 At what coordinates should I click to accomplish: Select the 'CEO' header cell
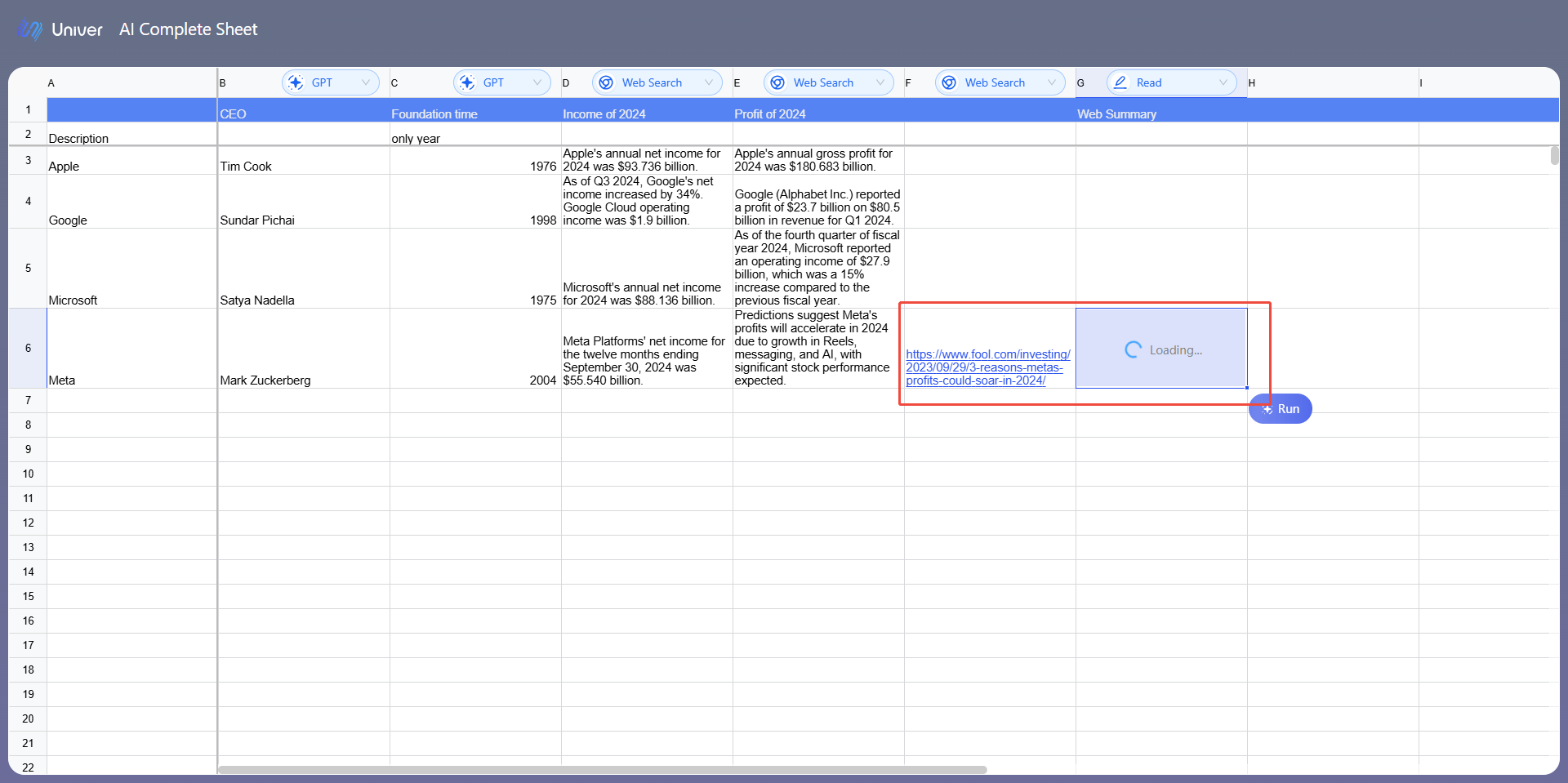(304, 110)
